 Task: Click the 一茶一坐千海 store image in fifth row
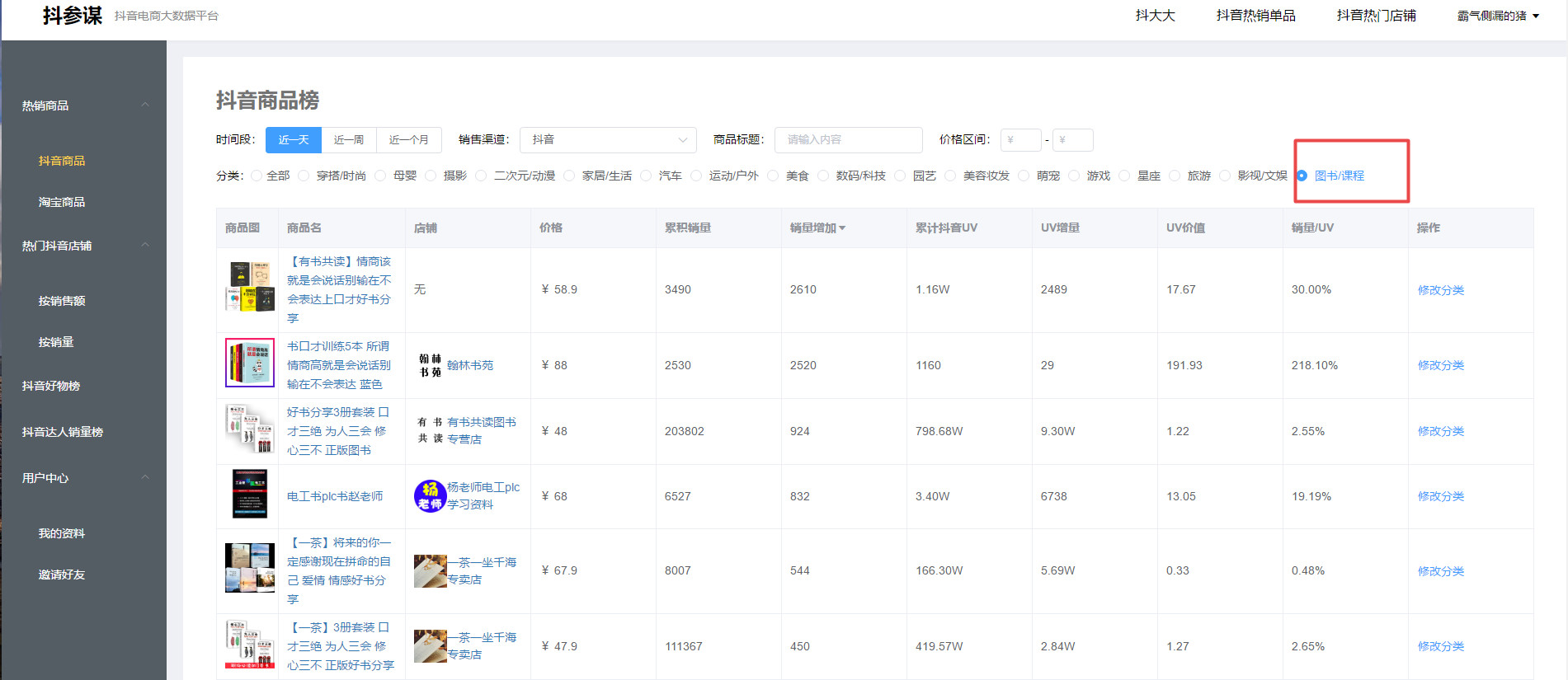430,571
